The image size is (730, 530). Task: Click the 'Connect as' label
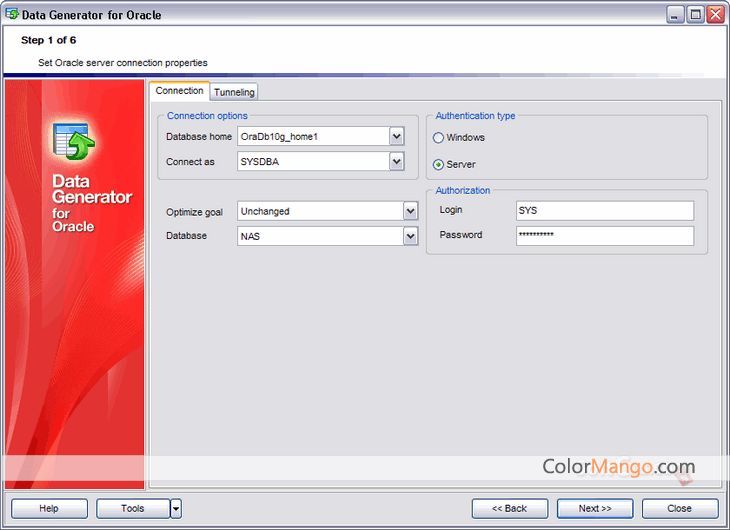pos(190,162)
